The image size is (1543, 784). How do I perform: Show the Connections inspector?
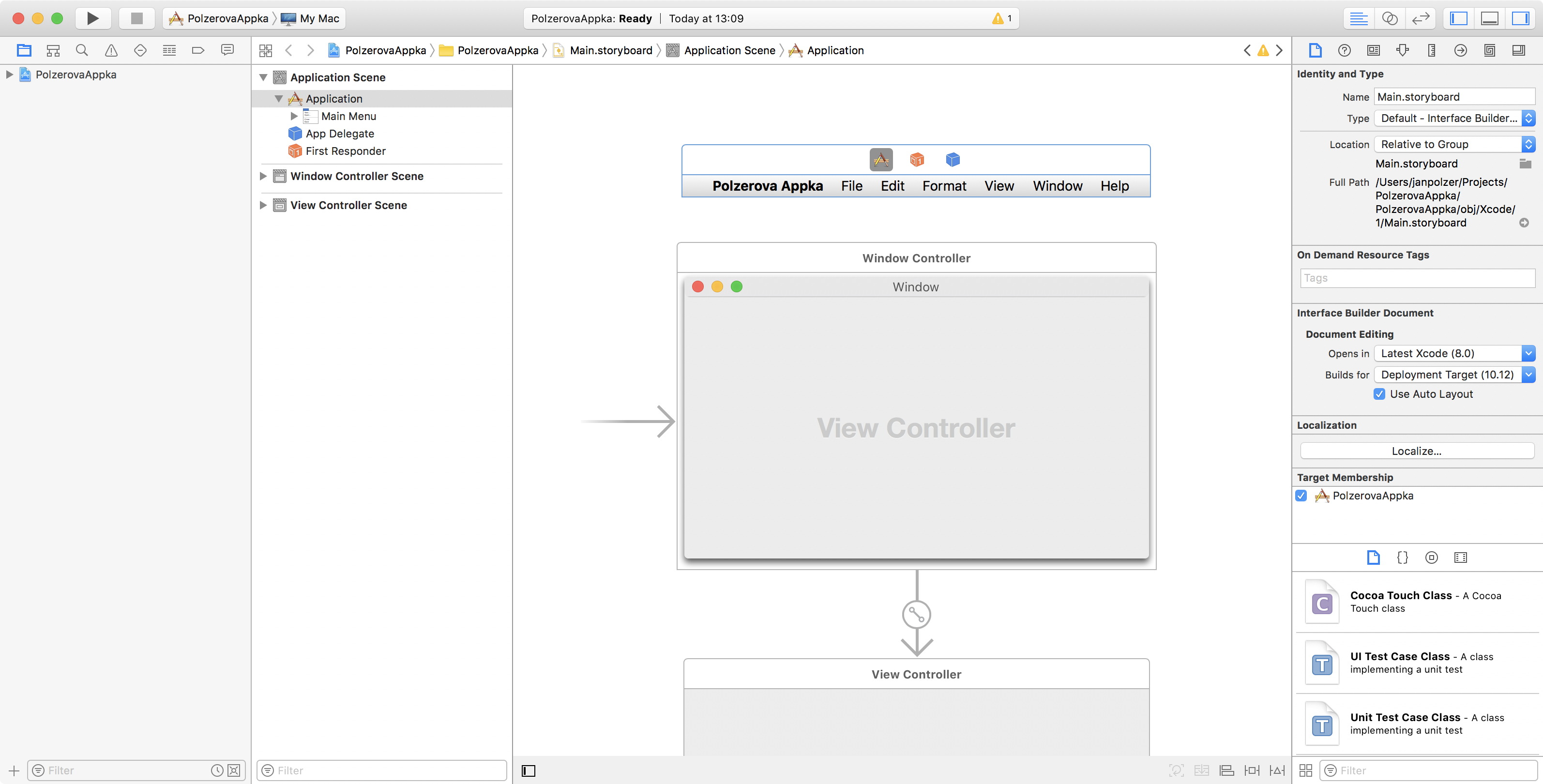[x=1461, y=50]
